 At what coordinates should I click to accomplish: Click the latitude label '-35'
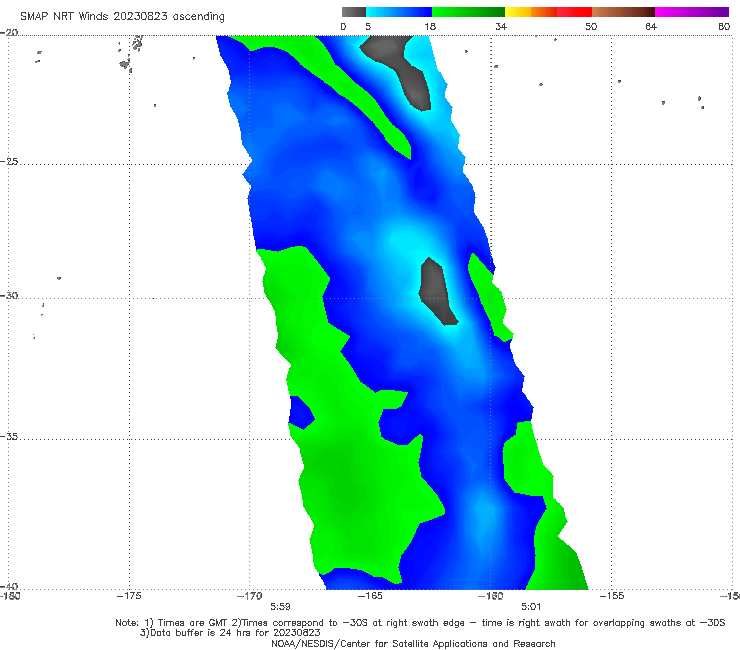(9, 437)
